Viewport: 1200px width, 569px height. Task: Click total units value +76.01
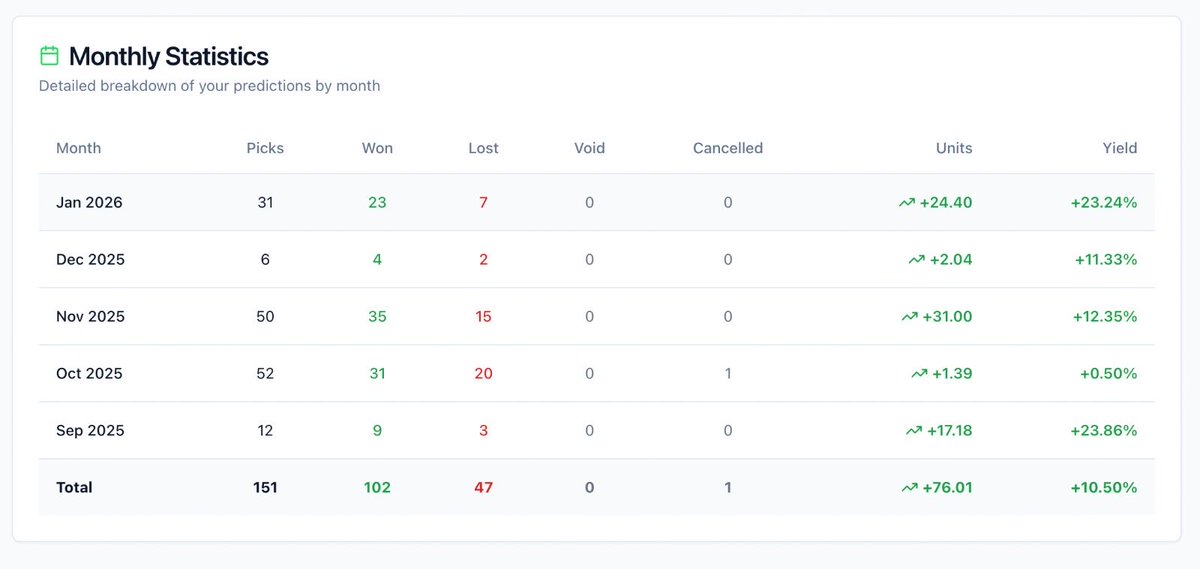(947, 487)
